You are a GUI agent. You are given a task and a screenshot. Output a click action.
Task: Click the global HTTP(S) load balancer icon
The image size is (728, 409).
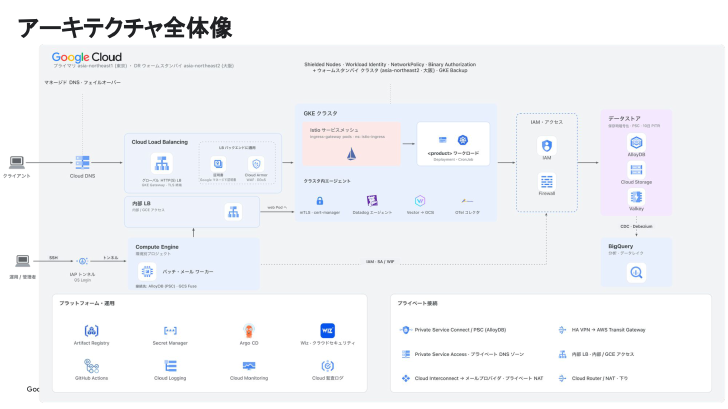click(x=162, y=164)
